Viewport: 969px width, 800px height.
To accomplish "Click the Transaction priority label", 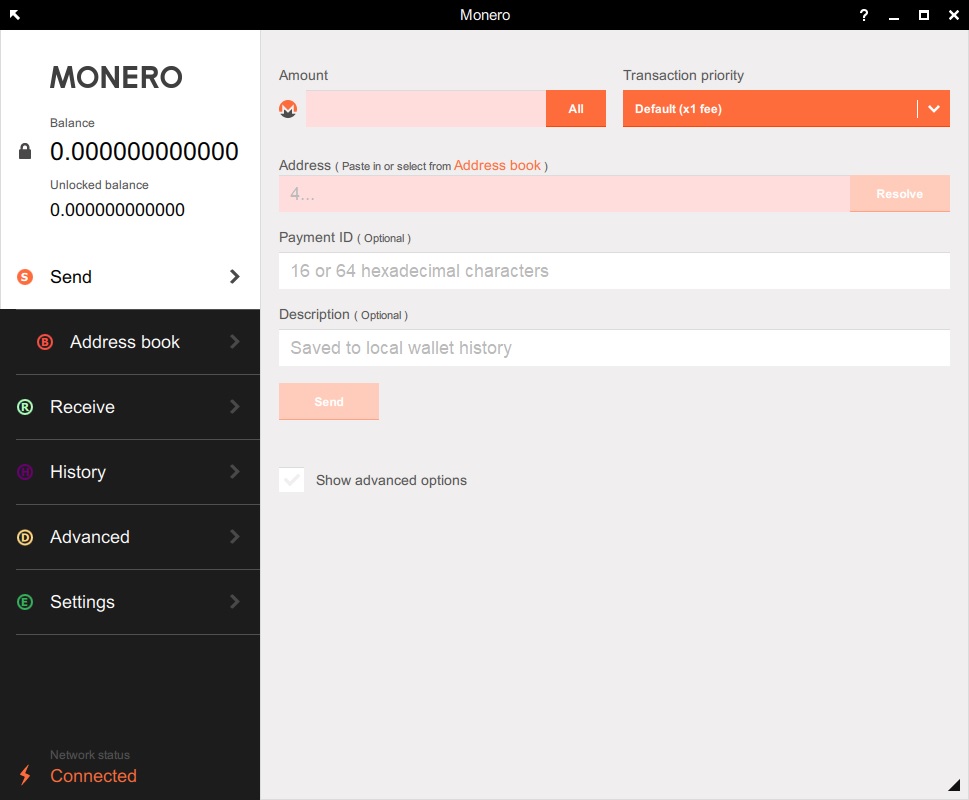I will coord(683,75).
